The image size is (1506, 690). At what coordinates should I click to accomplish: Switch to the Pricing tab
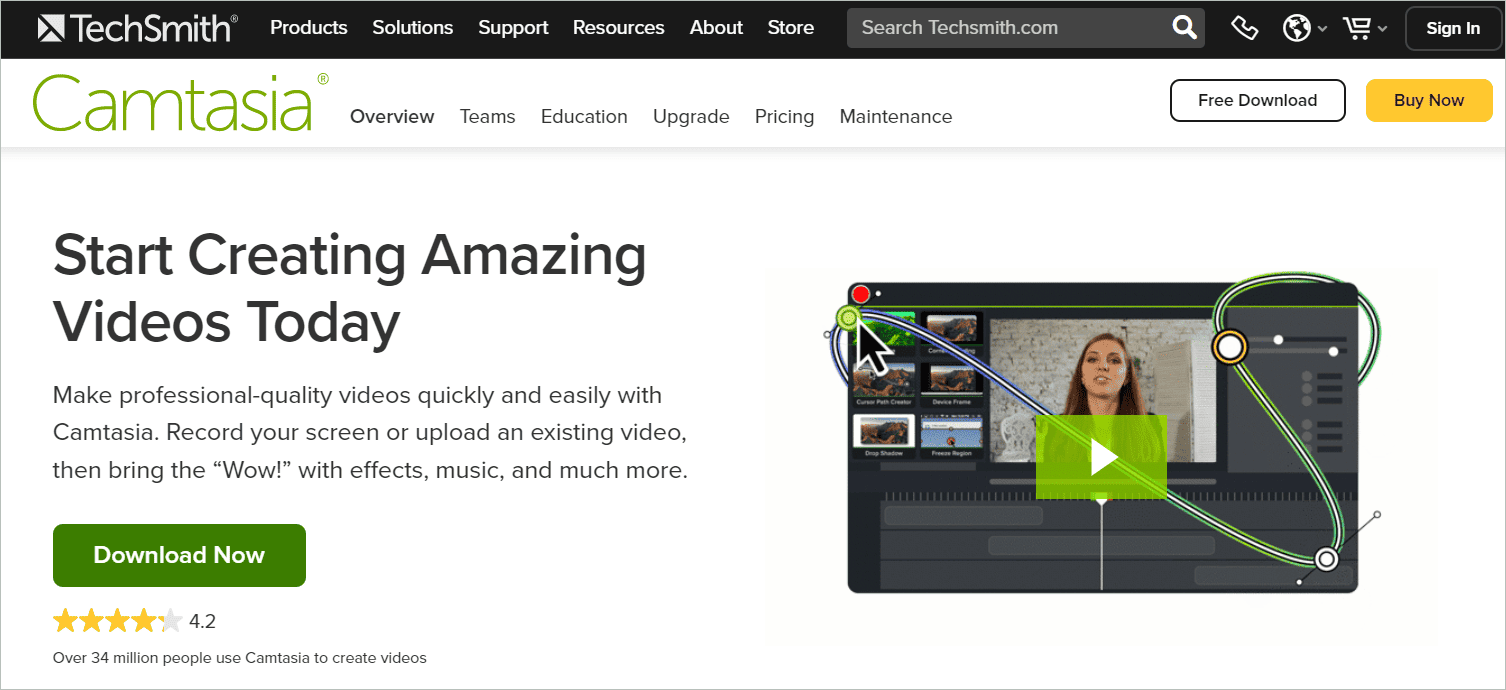(784, 116)
